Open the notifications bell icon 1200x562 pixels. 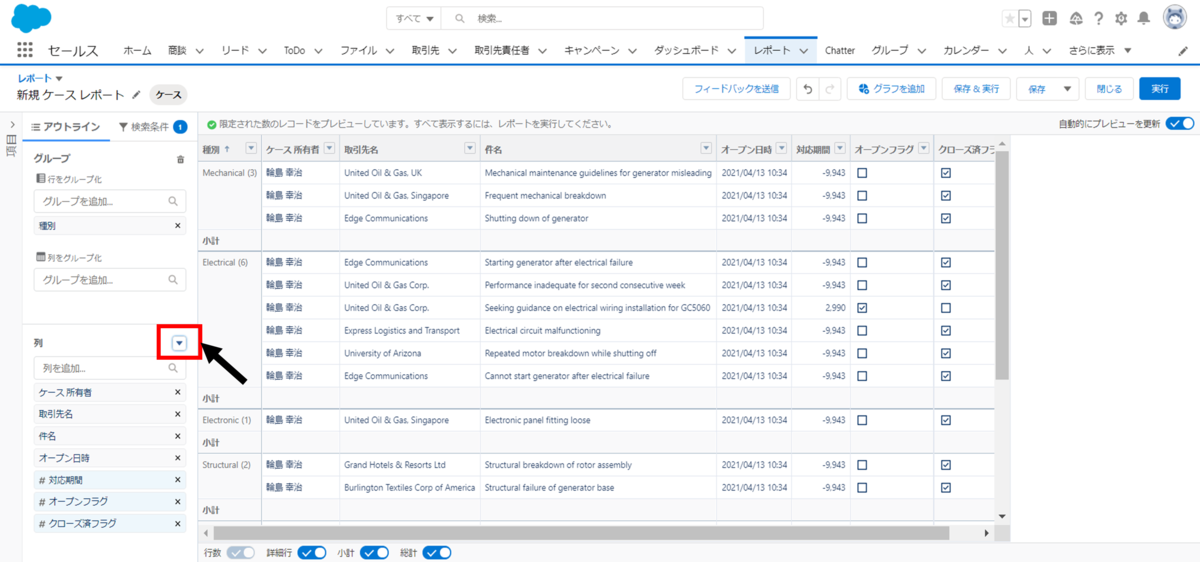tap(1144, 19)
